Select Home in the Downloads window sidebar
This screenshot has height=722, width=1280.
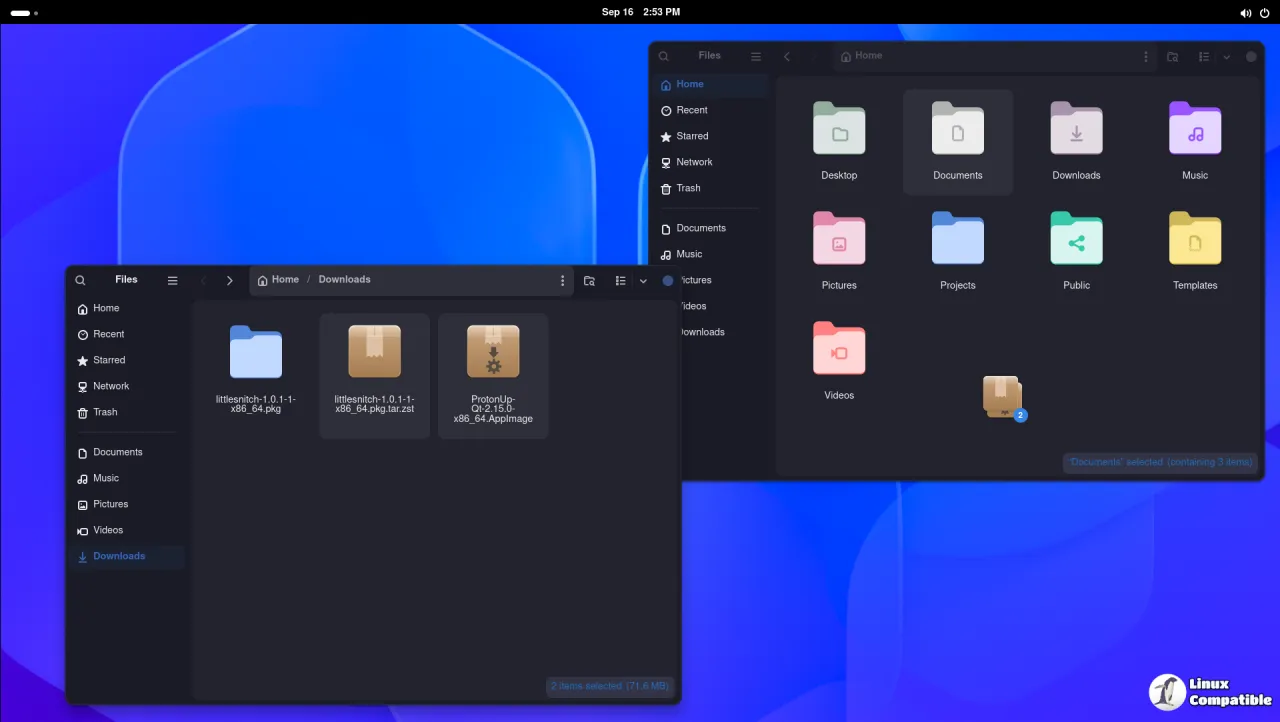pyautogui.click(x=127, y=308)
